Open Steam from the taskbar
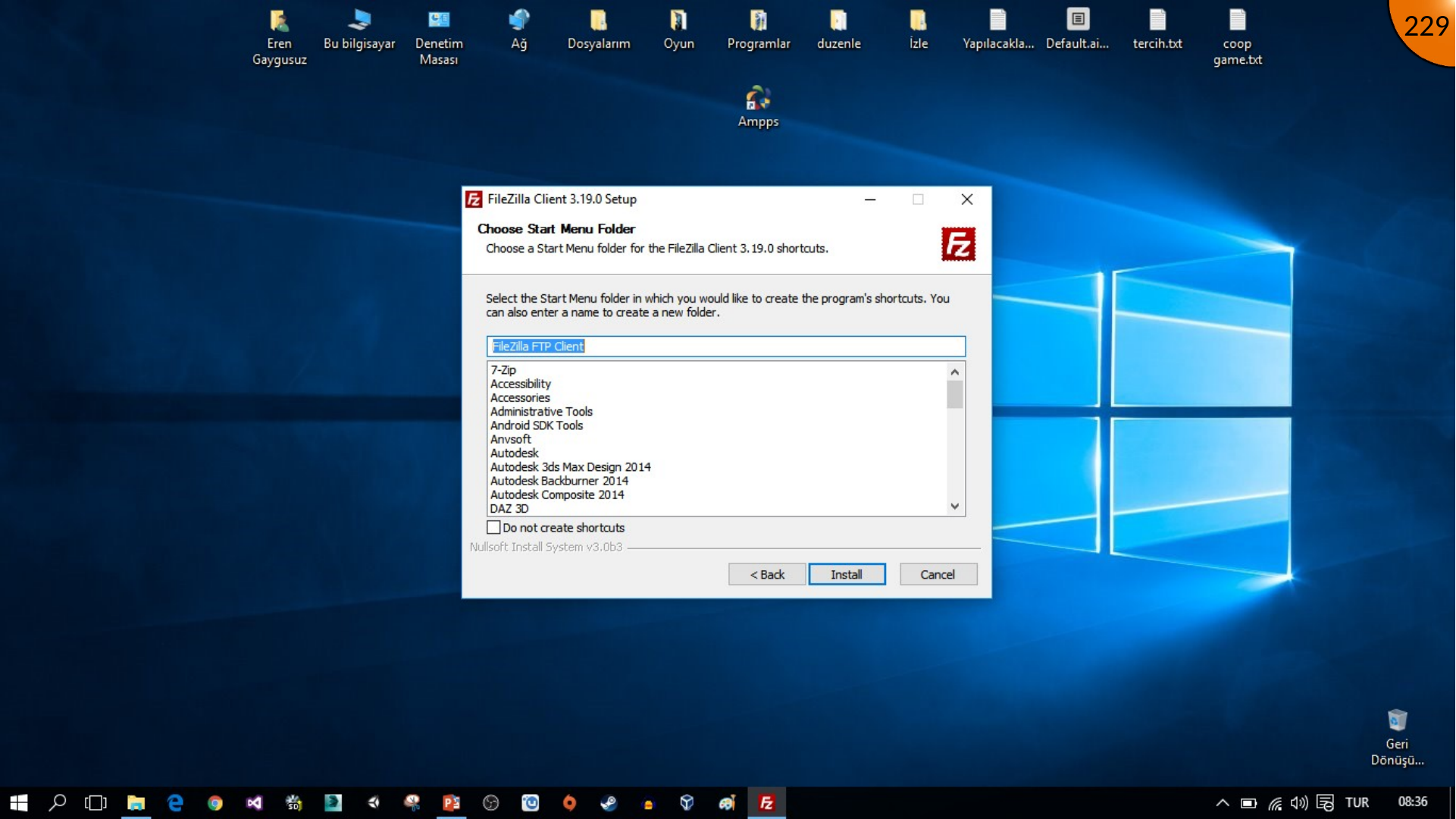 [609, 802]
